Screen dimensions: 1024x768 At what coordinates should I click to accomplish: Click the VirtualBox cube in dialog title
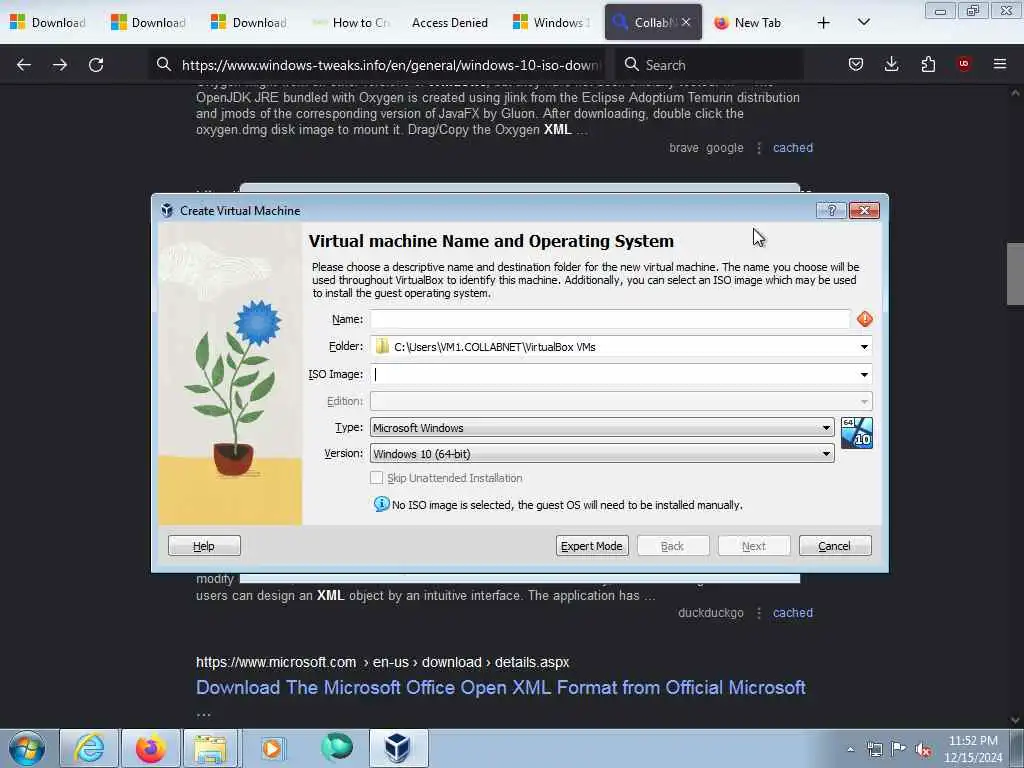tap(167, 210)
